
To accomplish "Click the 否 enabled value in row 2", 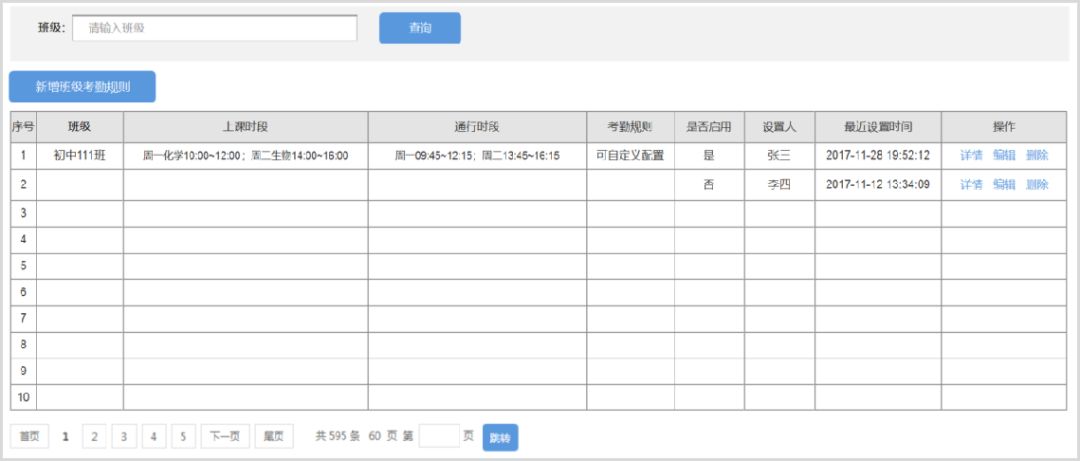I will [x=709, y=185].
